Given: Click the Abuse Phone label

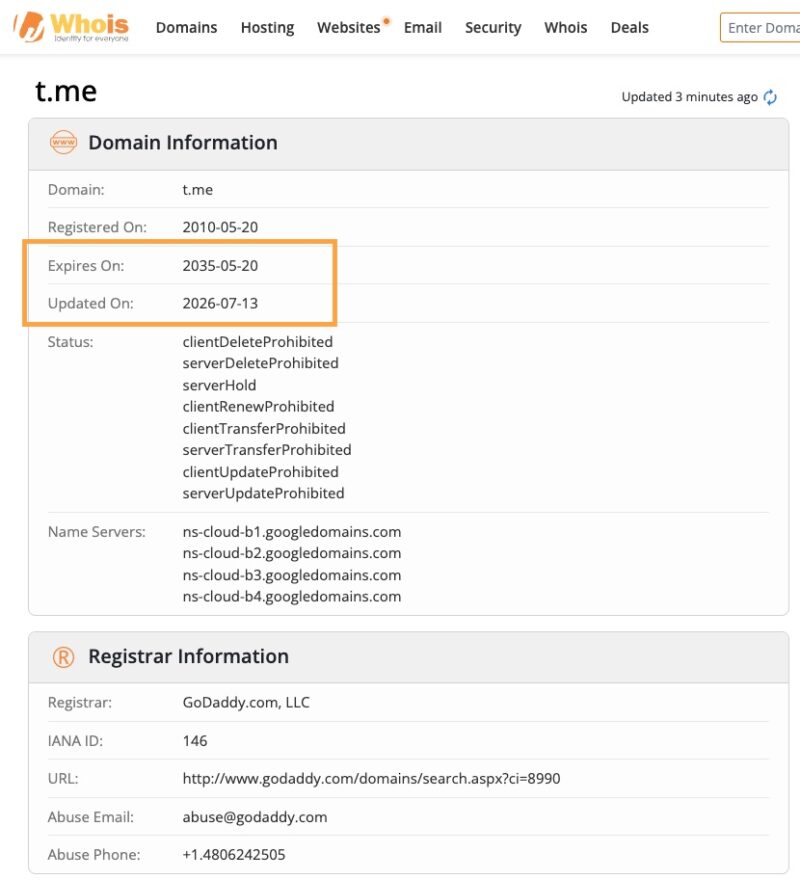Looking at the screenshot, I should pyautogui.click(x=94, y=855).
